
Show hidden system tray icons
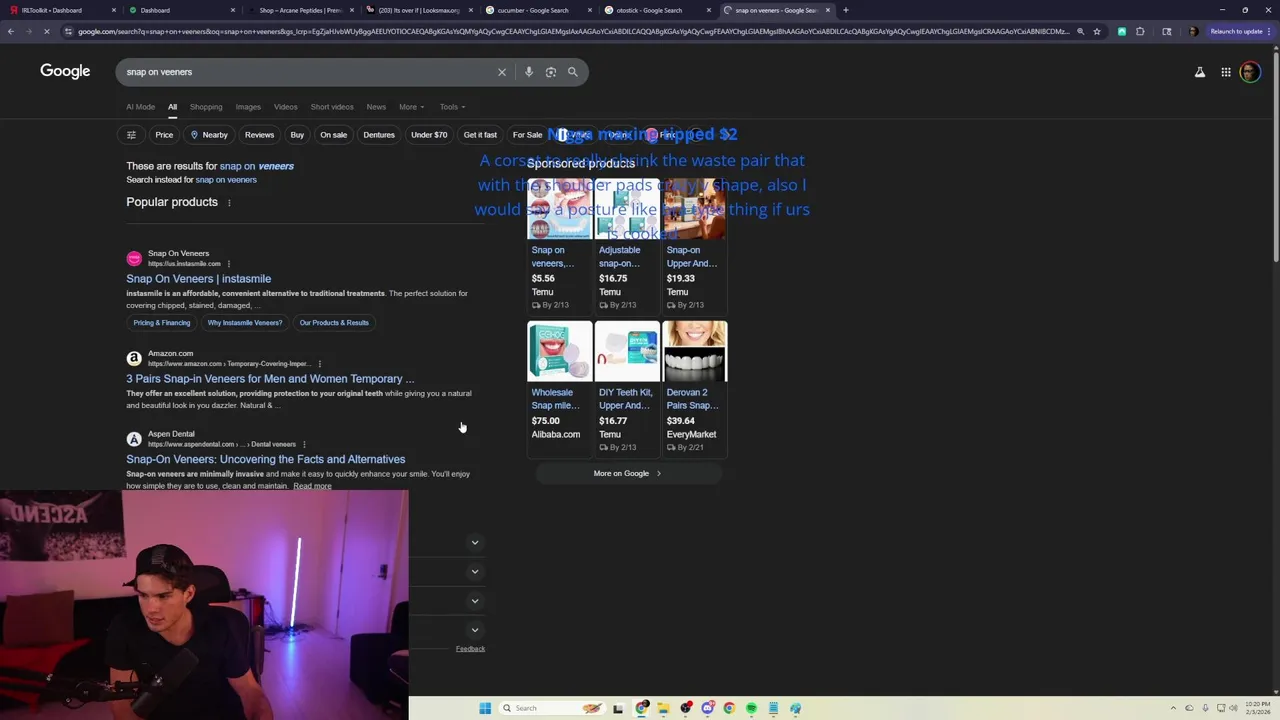tap(1175, 708)
